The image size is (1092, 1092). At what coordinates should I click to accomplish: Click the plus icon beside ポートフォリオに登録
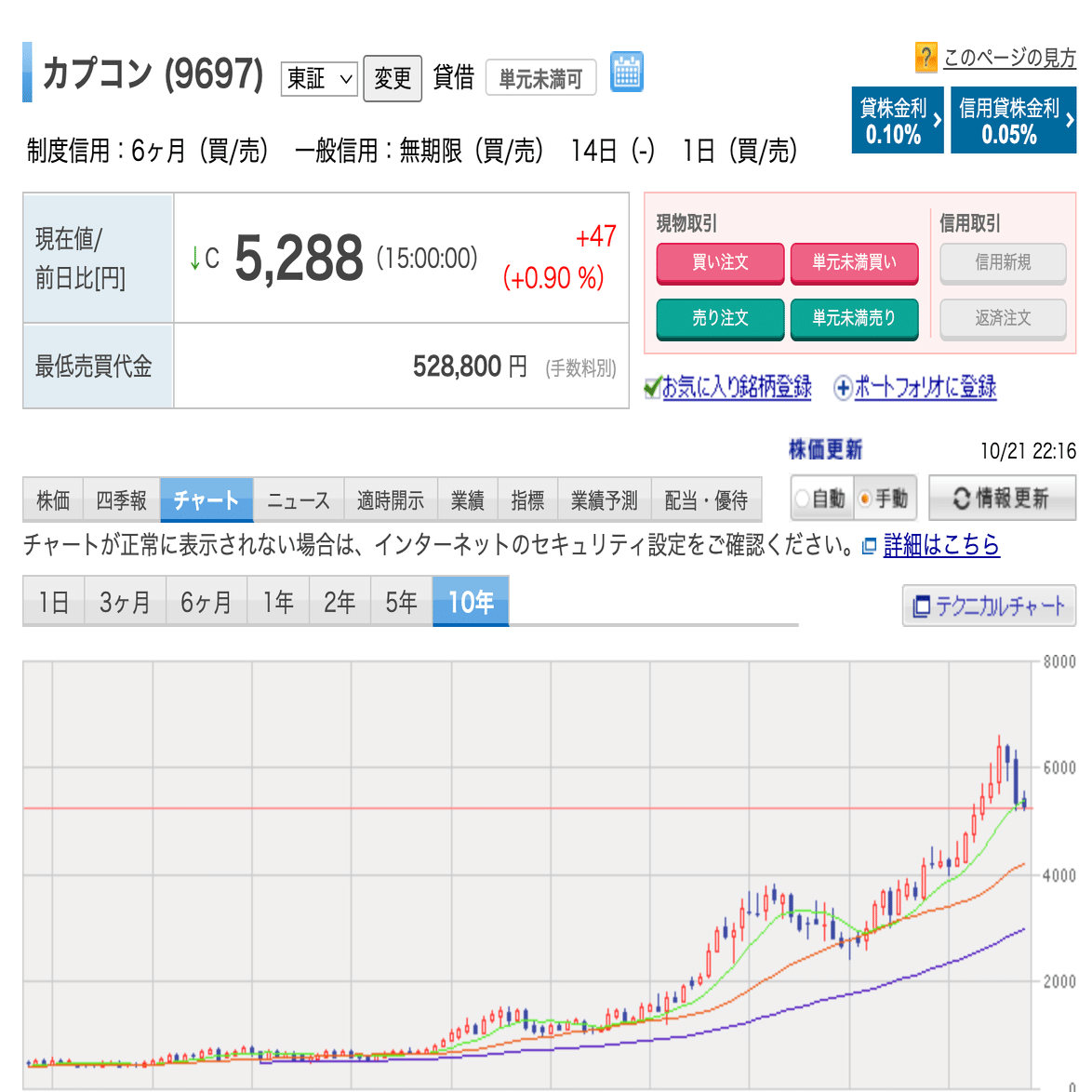pyautogui.click(x=842, y=387)
